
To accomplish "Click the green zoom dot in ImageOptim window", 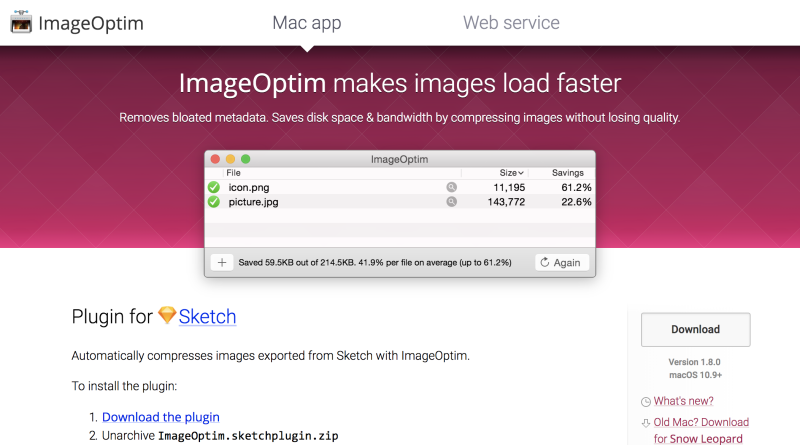I will click(245, 159).
